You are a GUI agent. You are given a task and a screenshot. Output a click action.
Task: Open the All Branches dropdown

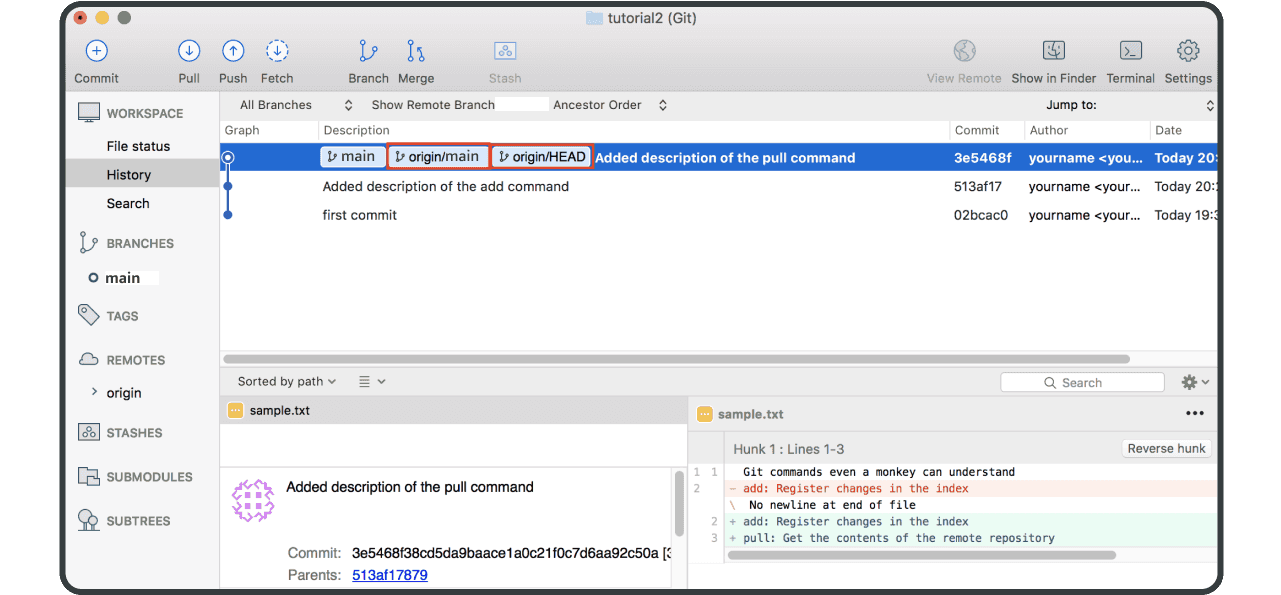(296, 105)
